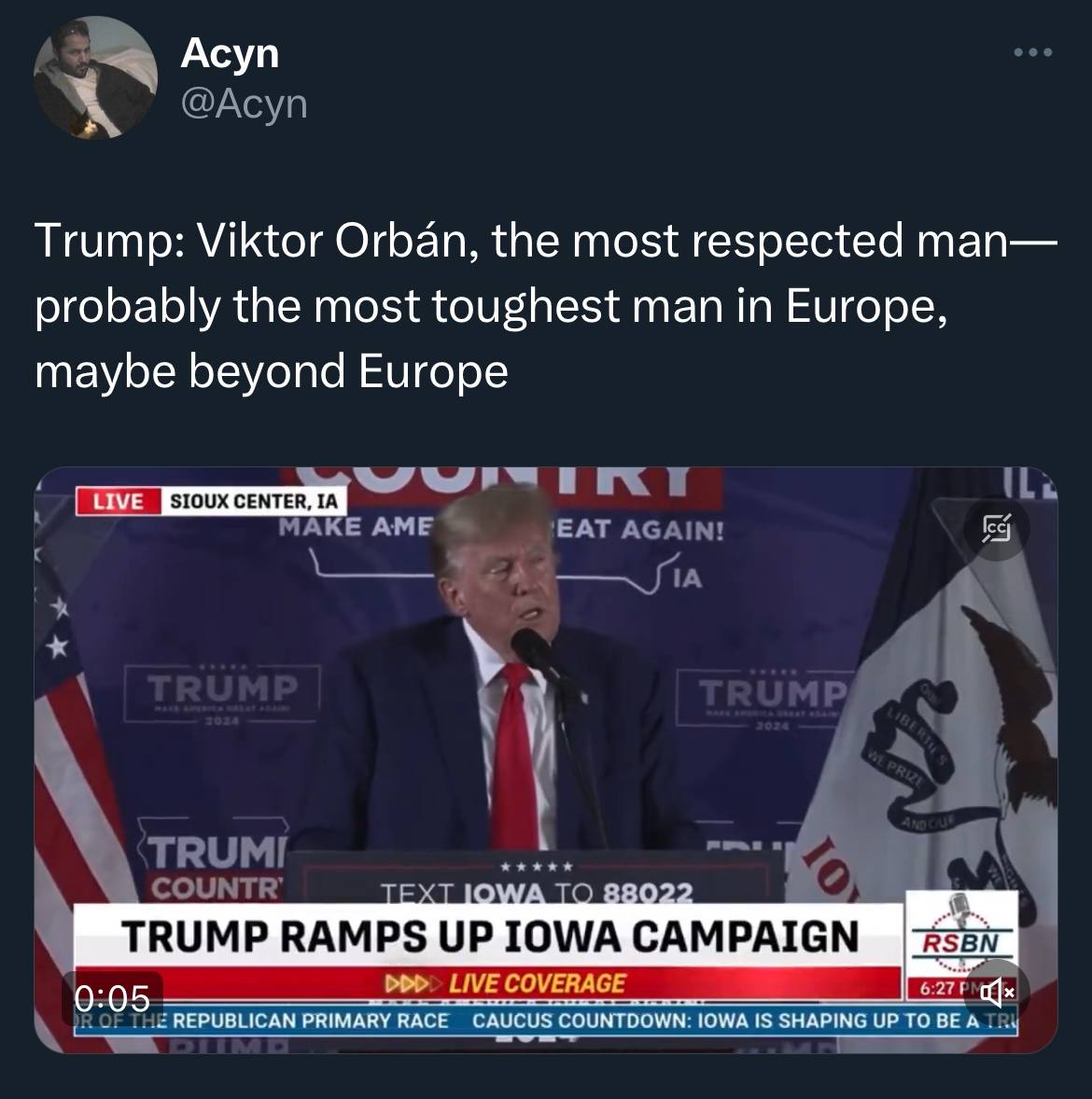
Task: Toggle closed captions on the video
Action: (x=997, y=528)
